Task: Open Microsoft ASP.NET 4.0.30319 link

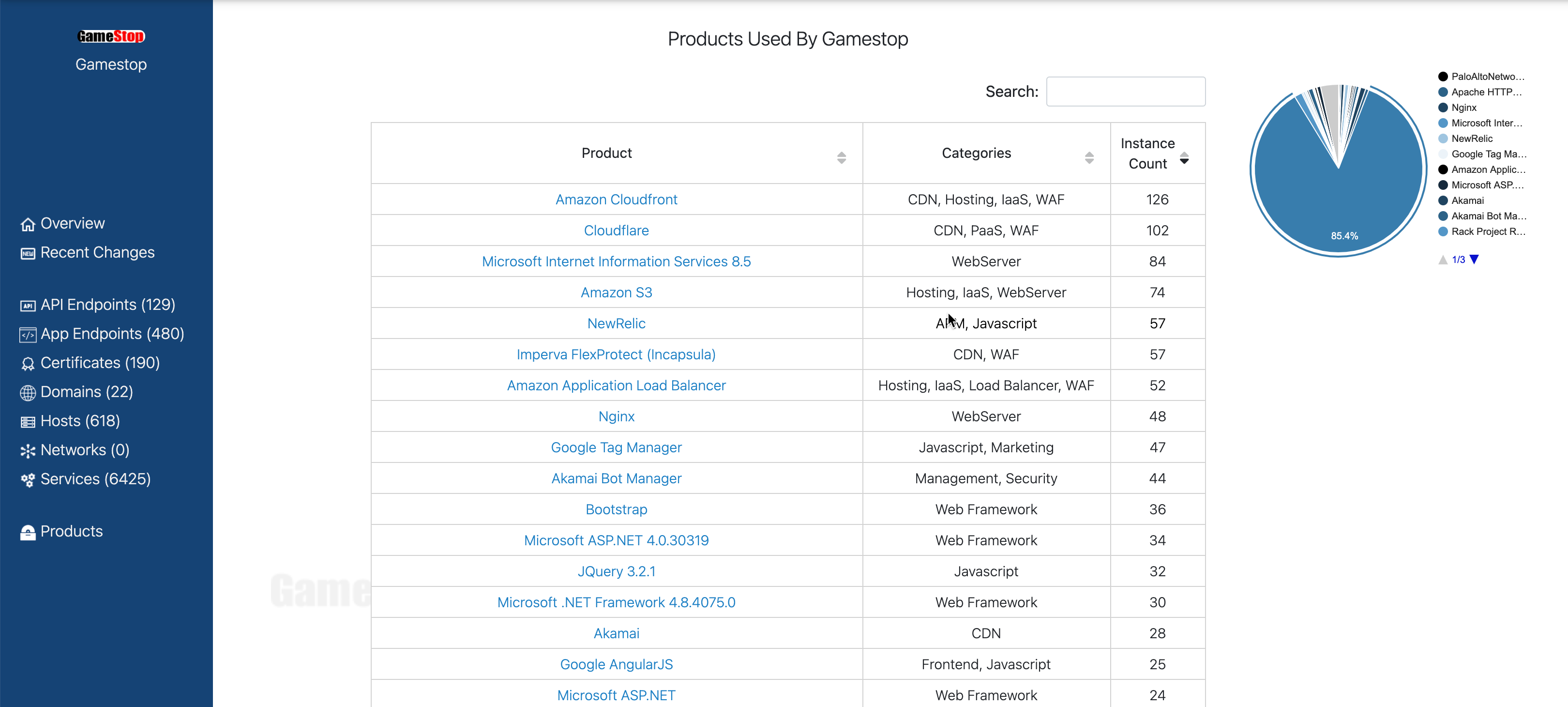Action: pyautogui.click(x=616, y=541)
